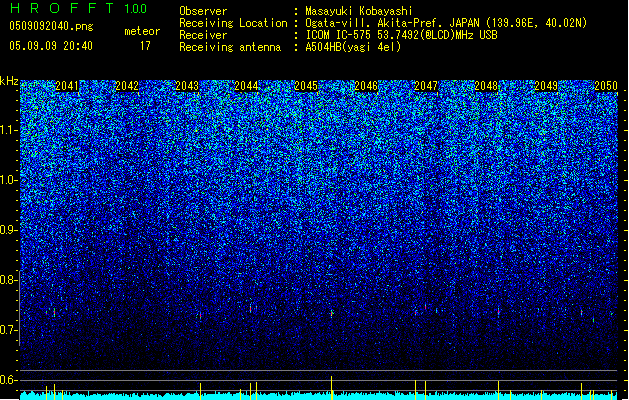Click the meteor label

coord(142,31)
